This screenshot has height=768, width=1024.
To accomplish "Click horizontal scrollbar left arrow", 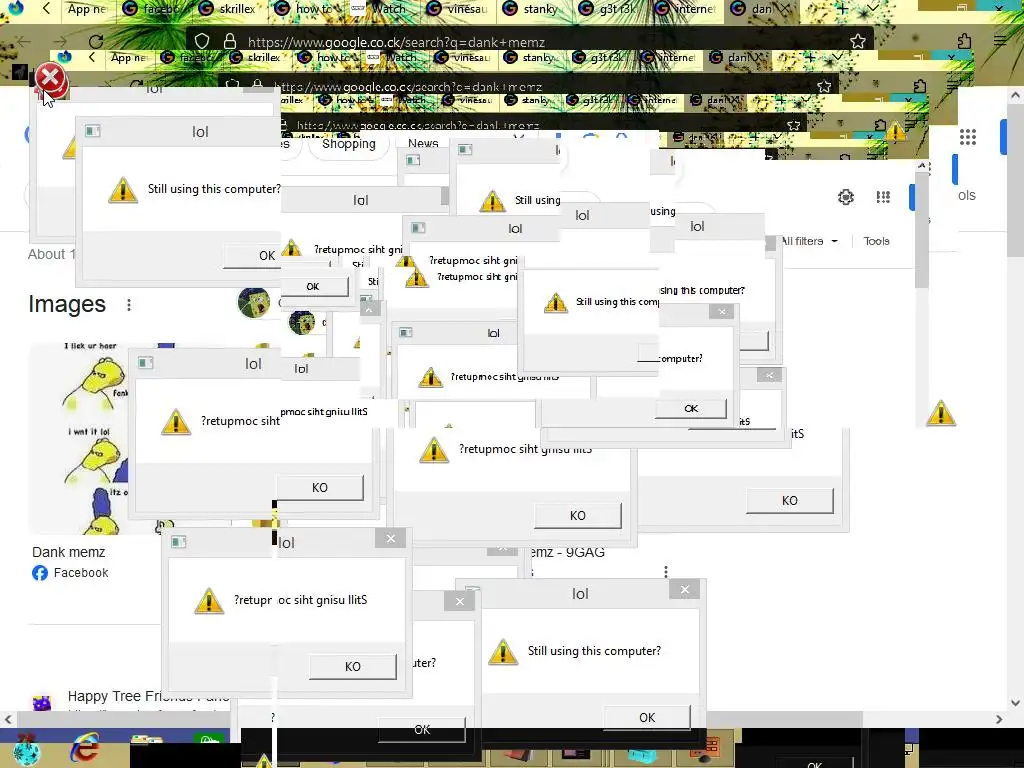I will 8,719.
